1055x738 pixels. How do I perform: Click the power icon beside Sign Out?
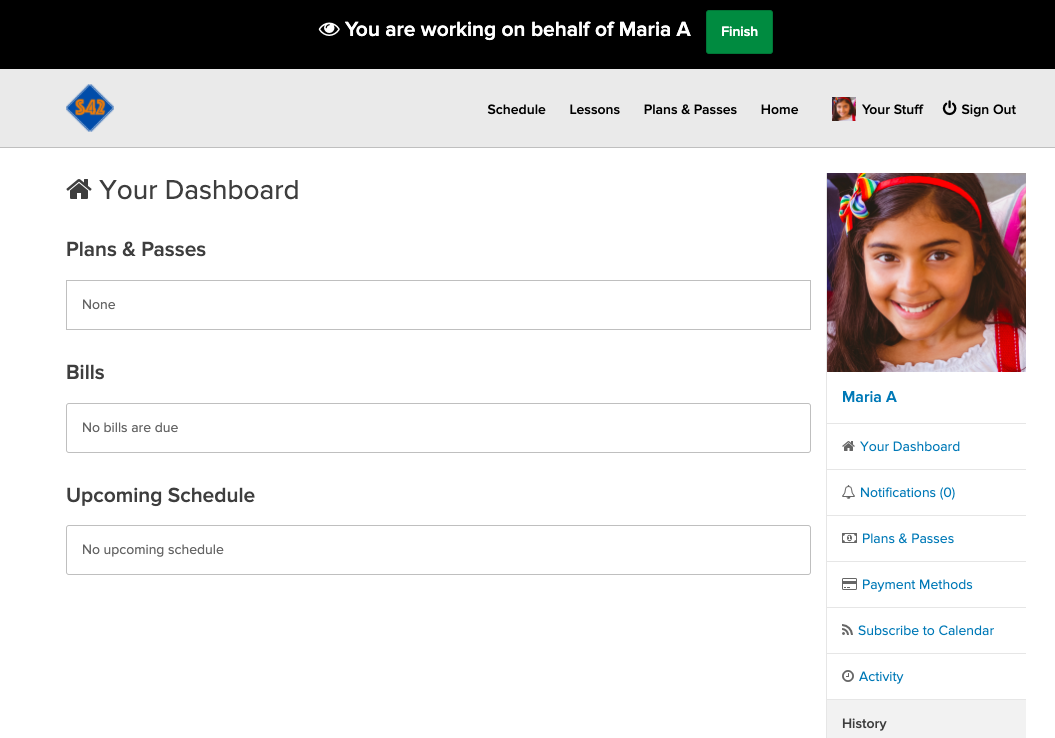tap(949, 109)
